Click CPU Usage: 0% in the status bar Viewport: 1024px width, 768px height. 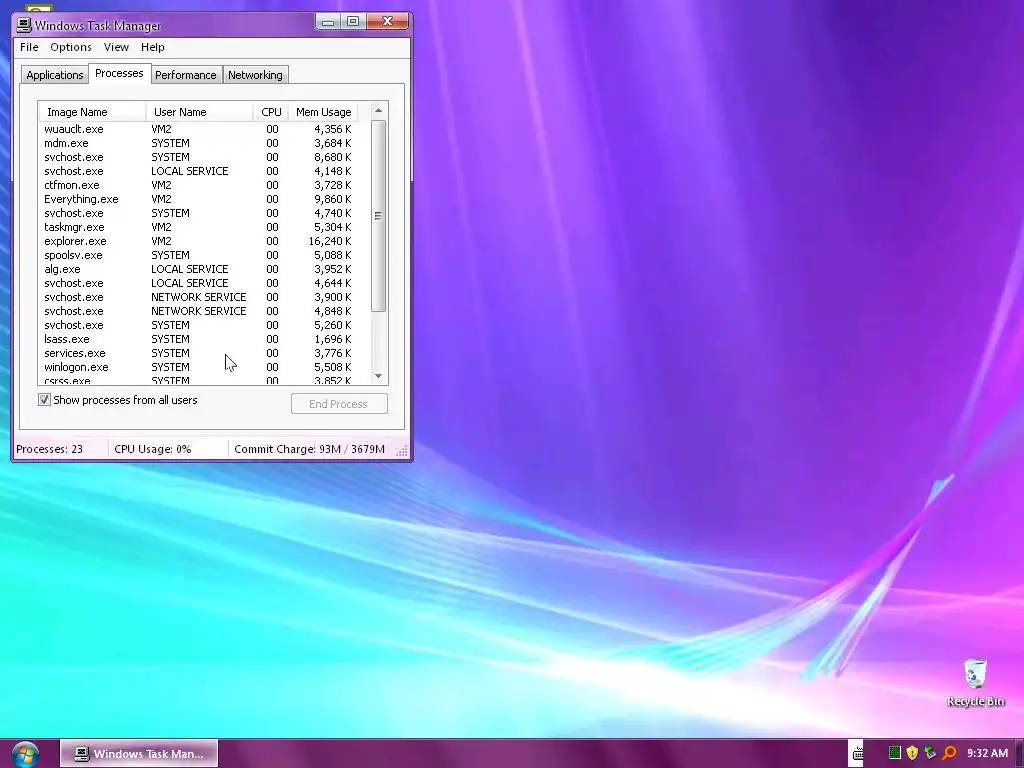pos(153,449)
